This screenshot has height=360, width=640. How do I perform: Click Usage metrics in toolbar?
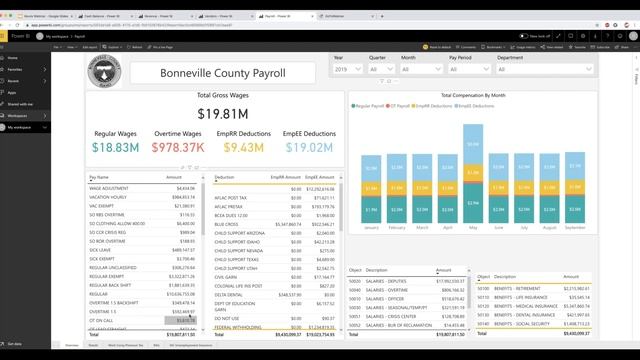(523, 47)
